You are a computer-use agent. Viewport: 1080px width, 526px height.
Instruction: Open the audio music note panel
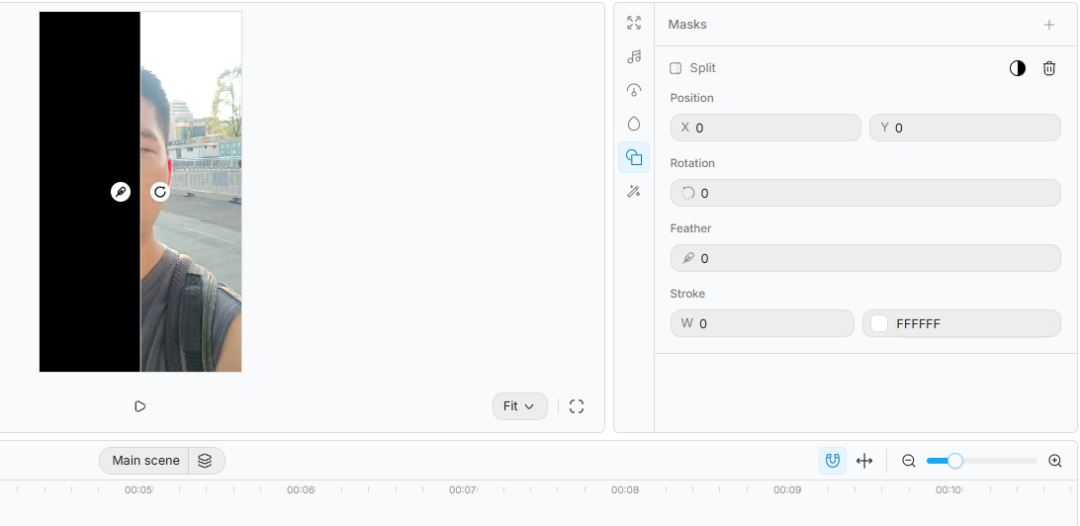[634, 56]
